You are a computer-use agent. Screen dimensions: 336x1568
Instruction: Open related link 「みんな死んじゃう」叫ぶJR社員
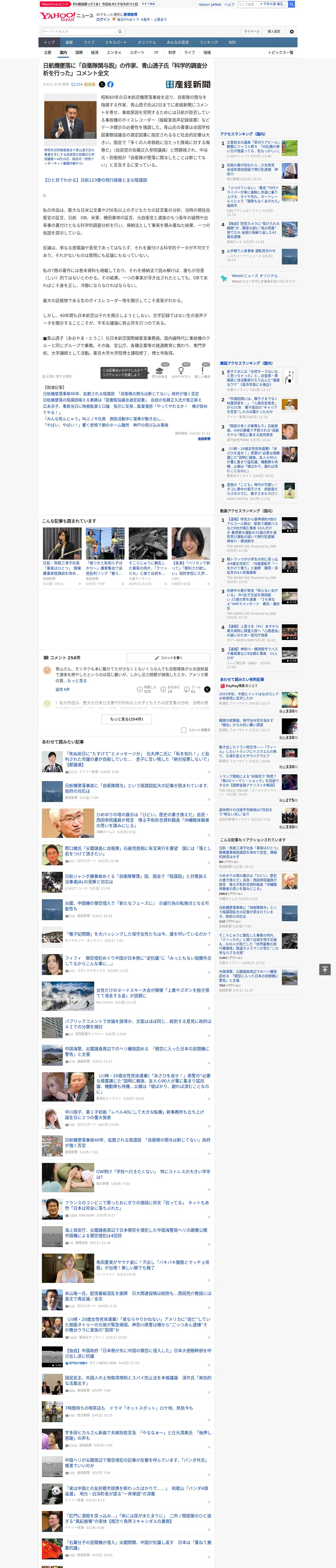104,419
